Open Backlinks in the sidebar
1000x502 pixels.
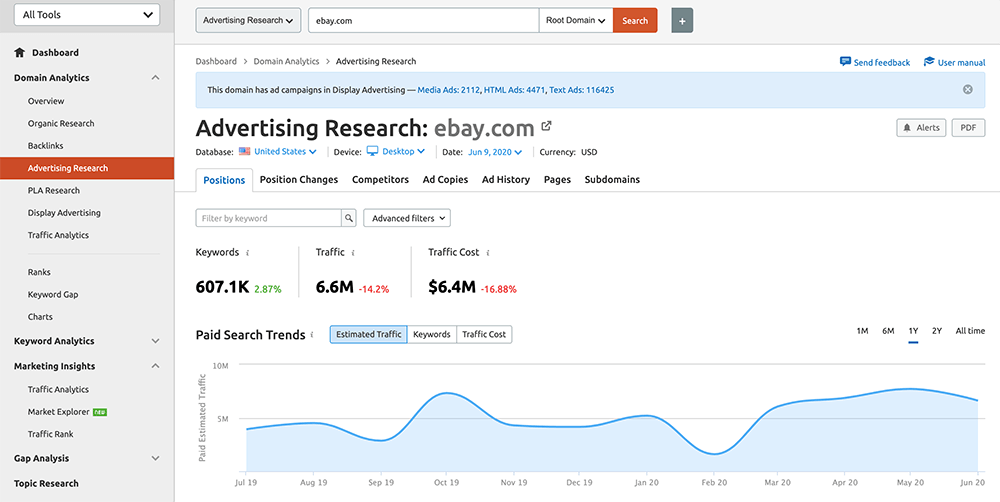[45, 145]
